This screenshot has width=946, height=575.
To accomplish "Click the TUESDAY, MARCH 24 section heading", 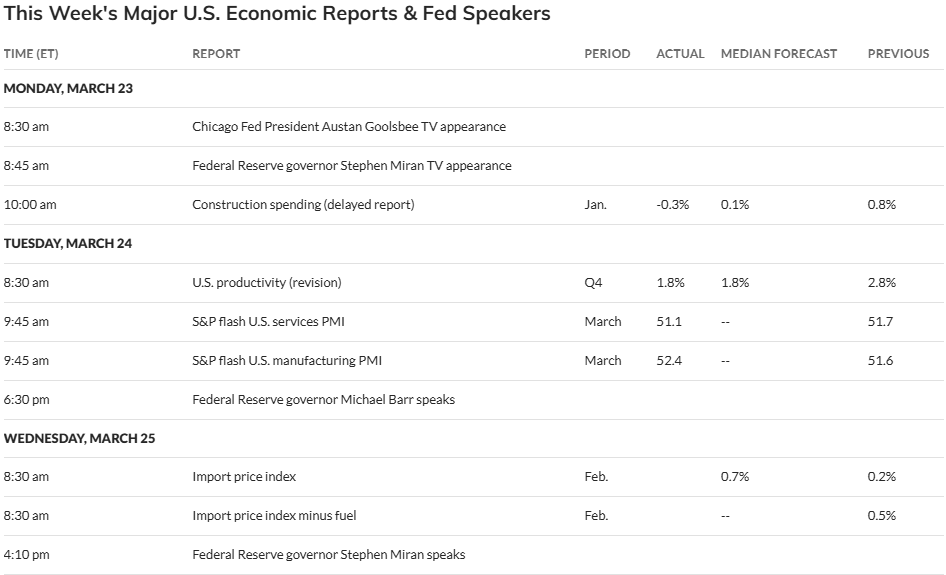I will click(68, 244).
